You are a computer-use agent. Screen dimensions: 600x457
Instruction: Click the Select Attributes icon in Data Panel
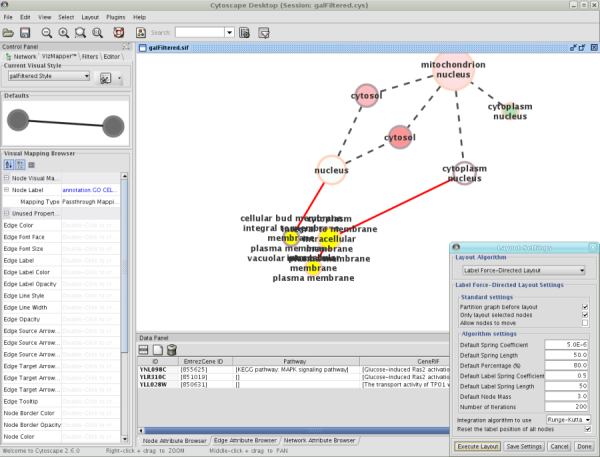(144, 350)
